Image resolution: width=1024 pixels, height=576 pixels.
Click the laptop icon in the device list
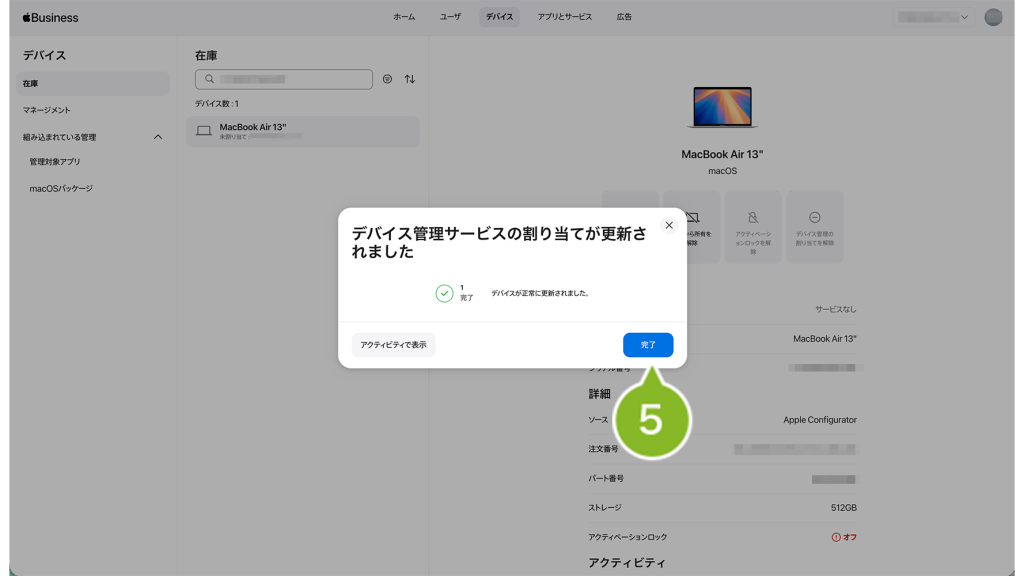tap(204, 131)
